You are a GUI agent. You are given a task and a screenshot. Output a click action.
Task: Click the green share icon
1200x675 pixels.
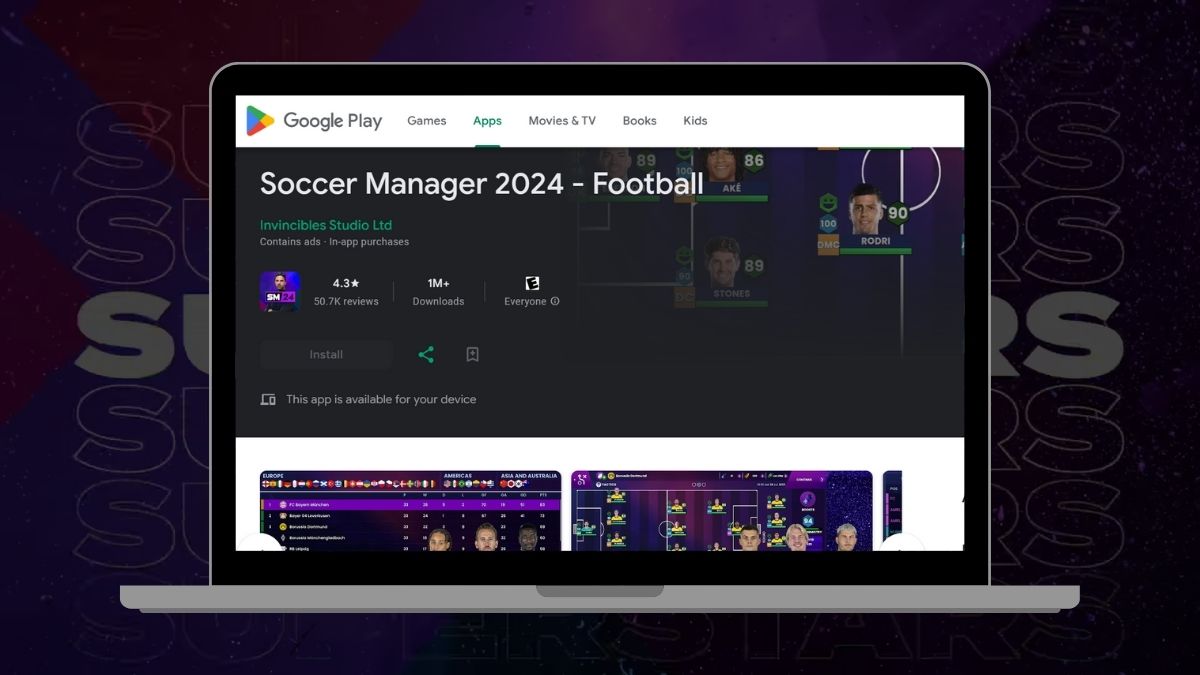(x=426, y=355)
